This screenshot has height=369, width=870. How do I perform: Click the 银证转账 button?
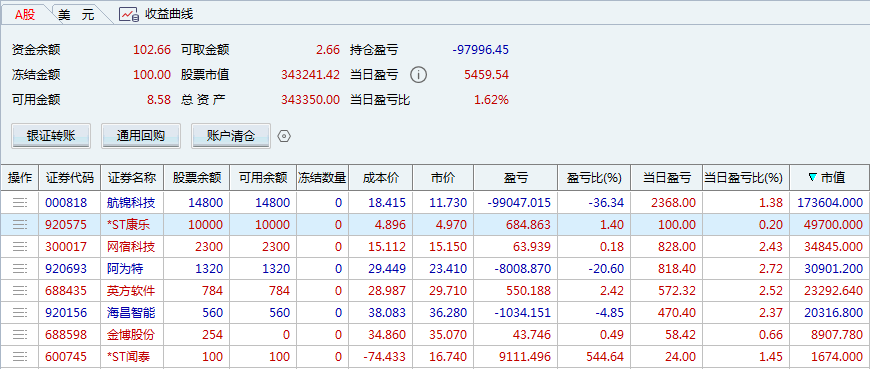[50, 136]
